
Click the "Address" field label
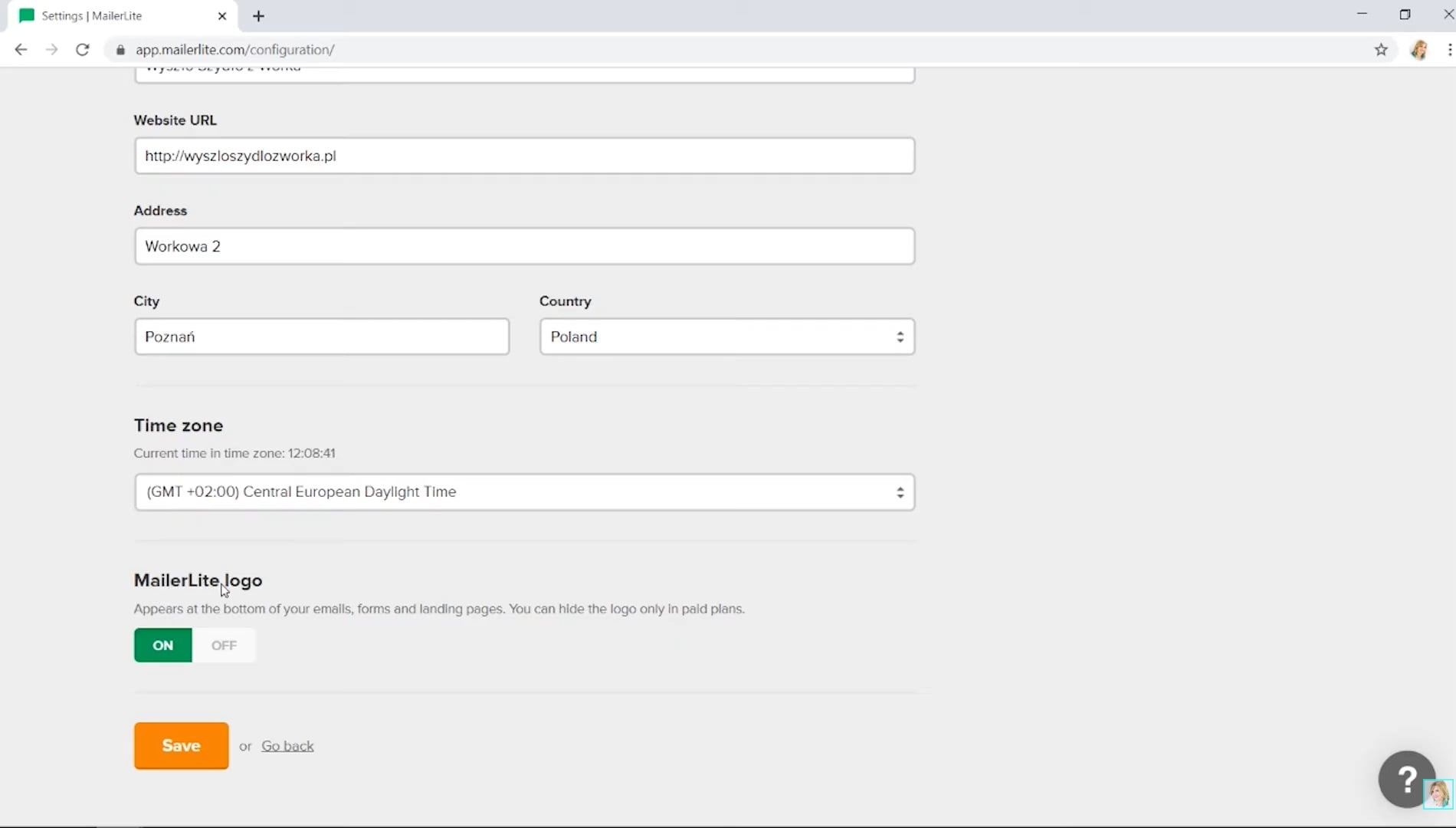[160, 211]
